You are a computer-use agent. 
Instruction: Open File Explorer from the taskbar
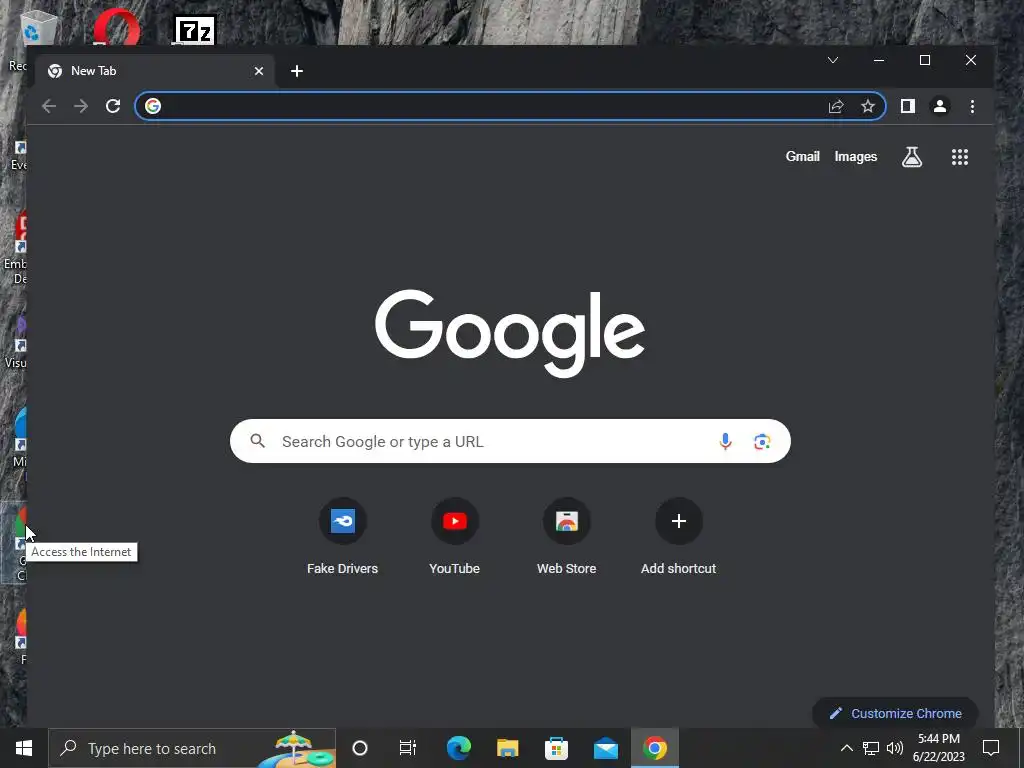pyautogui.click(x=507, y=748)
